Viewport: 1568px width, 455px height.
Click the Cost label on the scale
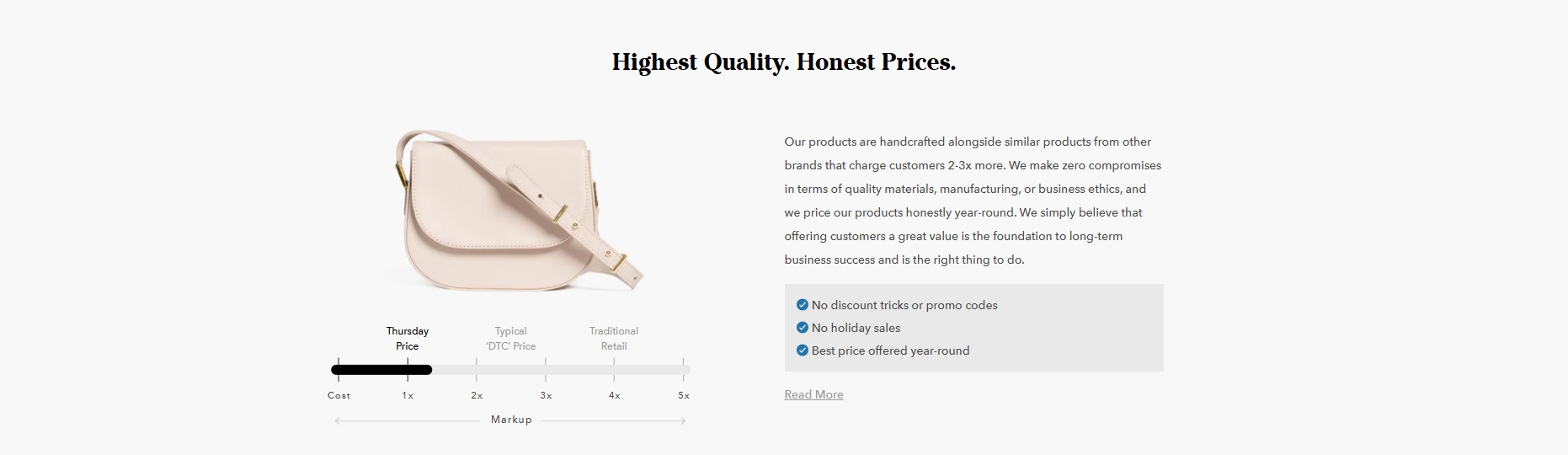pyautogui.click(x=339, y=395)
